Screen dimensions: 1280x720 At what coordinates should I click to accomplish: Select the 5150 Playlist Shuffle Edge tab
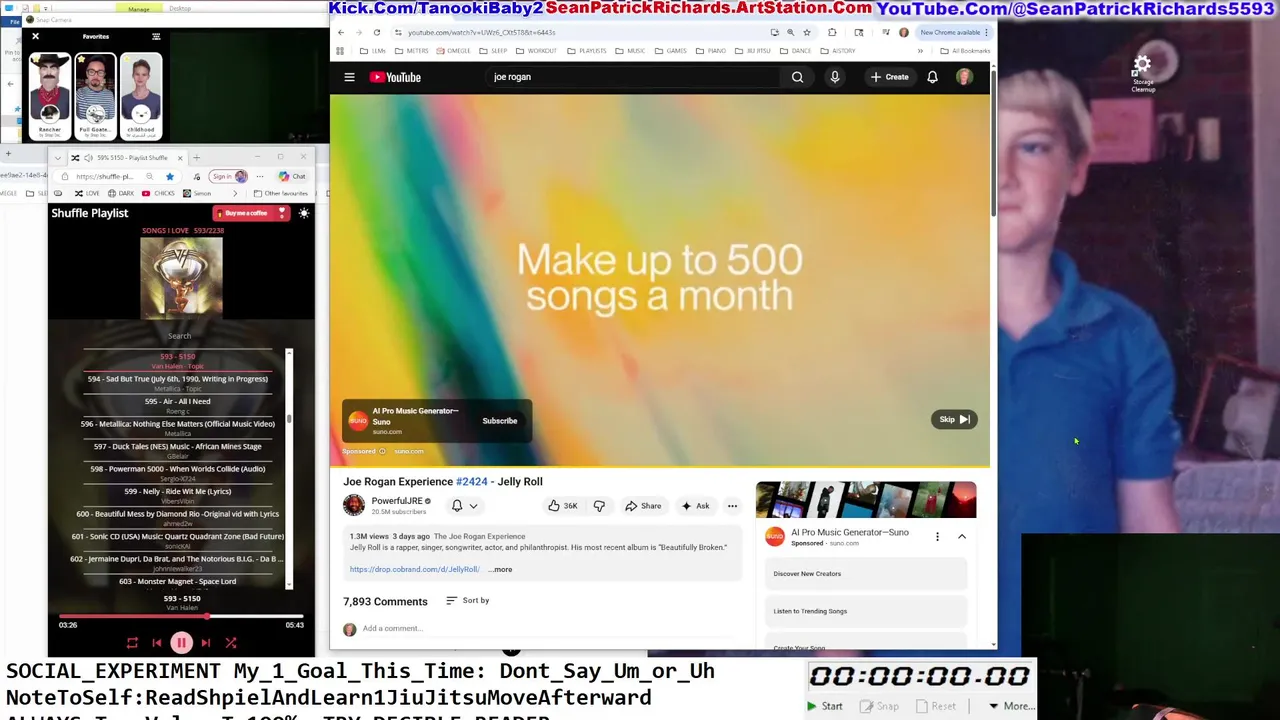pos(127,157)
